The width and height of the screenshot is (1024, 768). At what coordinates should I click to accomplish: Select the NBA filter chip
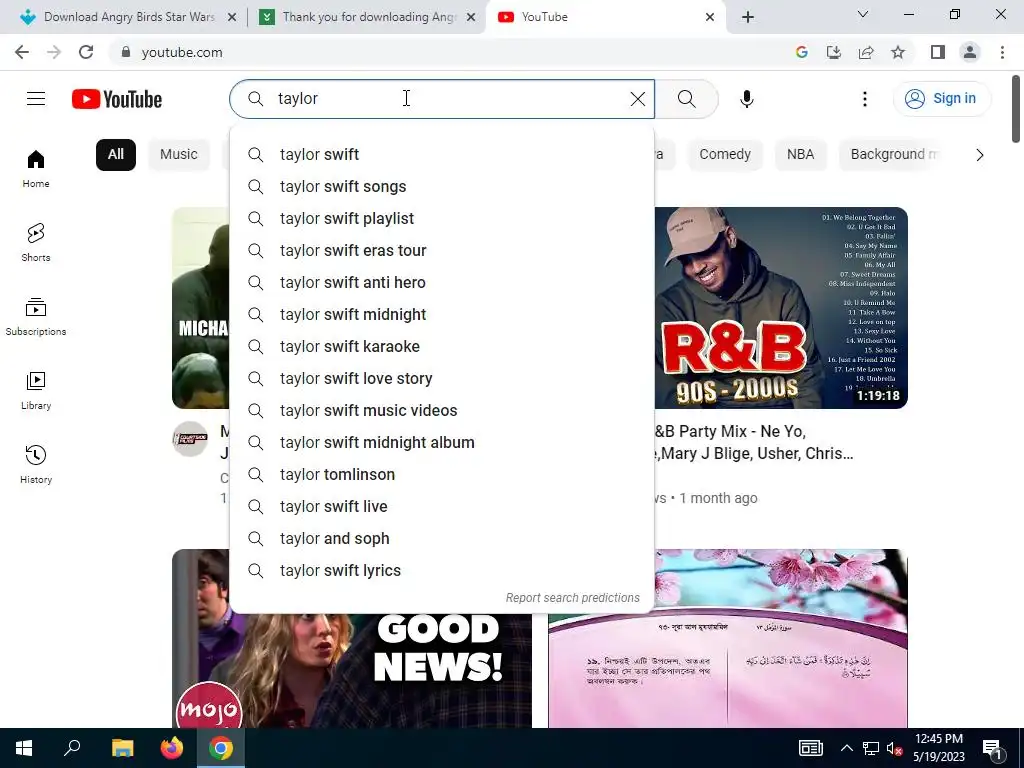coord(800,155)
